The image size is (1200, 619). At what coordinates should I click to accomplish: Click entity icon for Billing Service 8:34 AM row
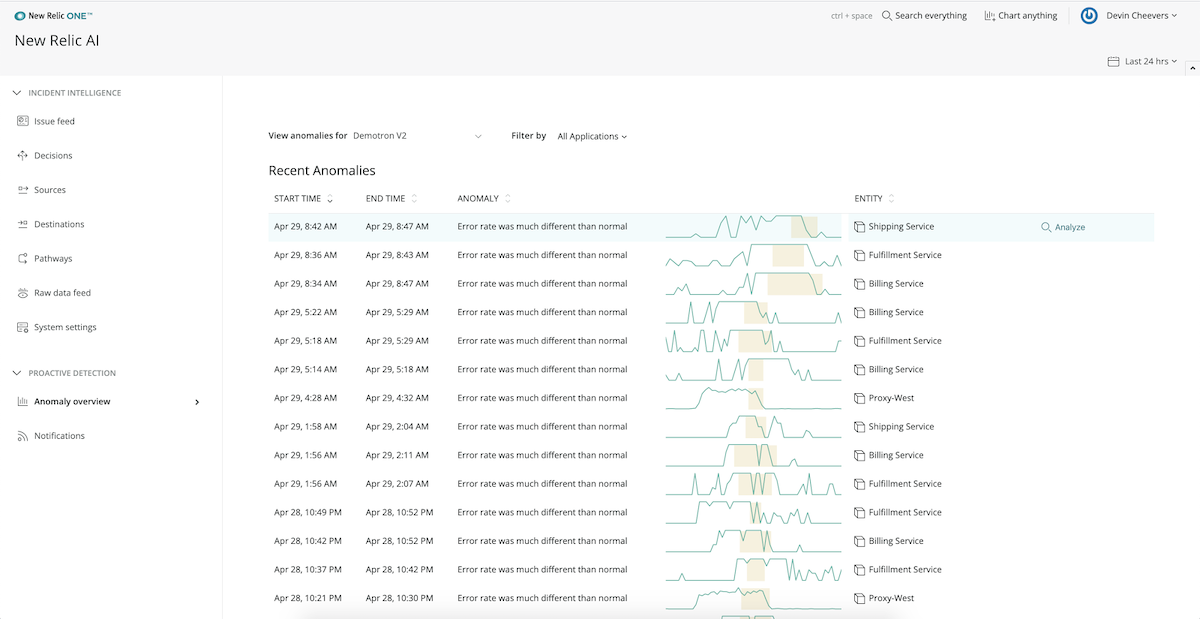point(860,284)
